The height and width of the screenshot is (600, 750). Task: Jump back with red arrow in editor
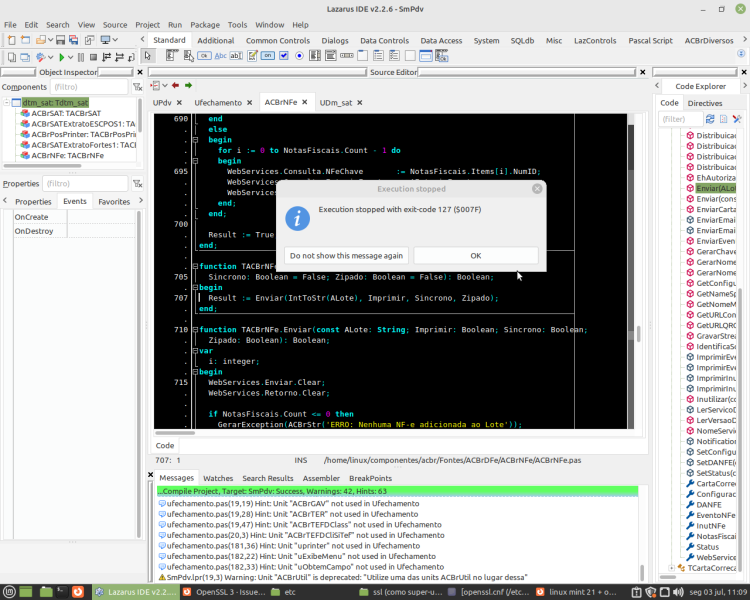176,85
